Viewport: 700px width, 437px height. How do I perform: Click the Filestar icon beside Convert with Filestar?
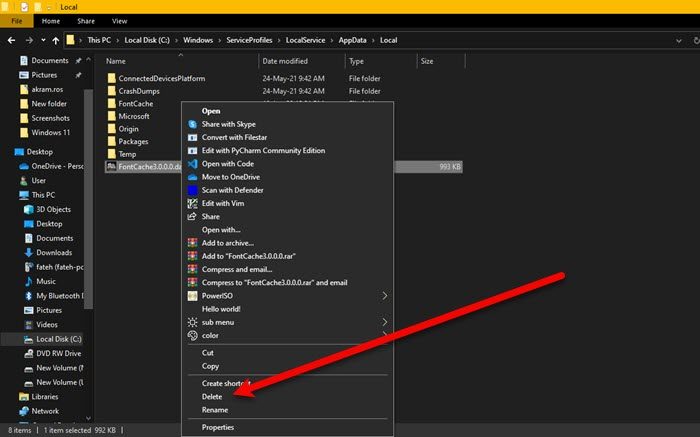pos(193,137)
